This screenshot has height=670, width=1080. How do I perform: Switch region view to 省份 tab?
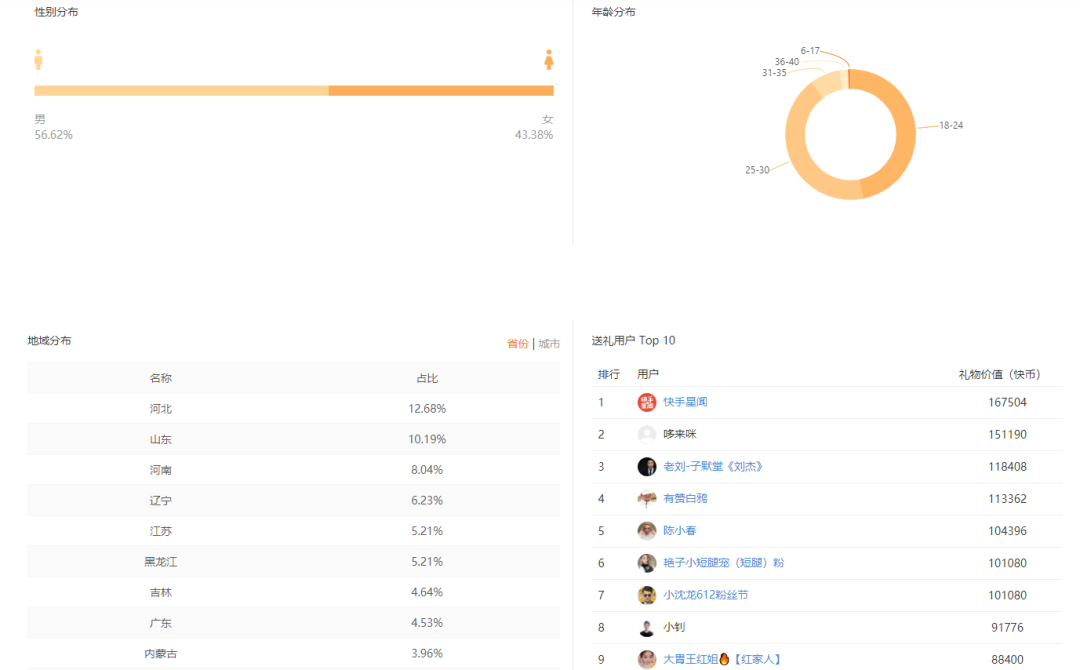517,344
